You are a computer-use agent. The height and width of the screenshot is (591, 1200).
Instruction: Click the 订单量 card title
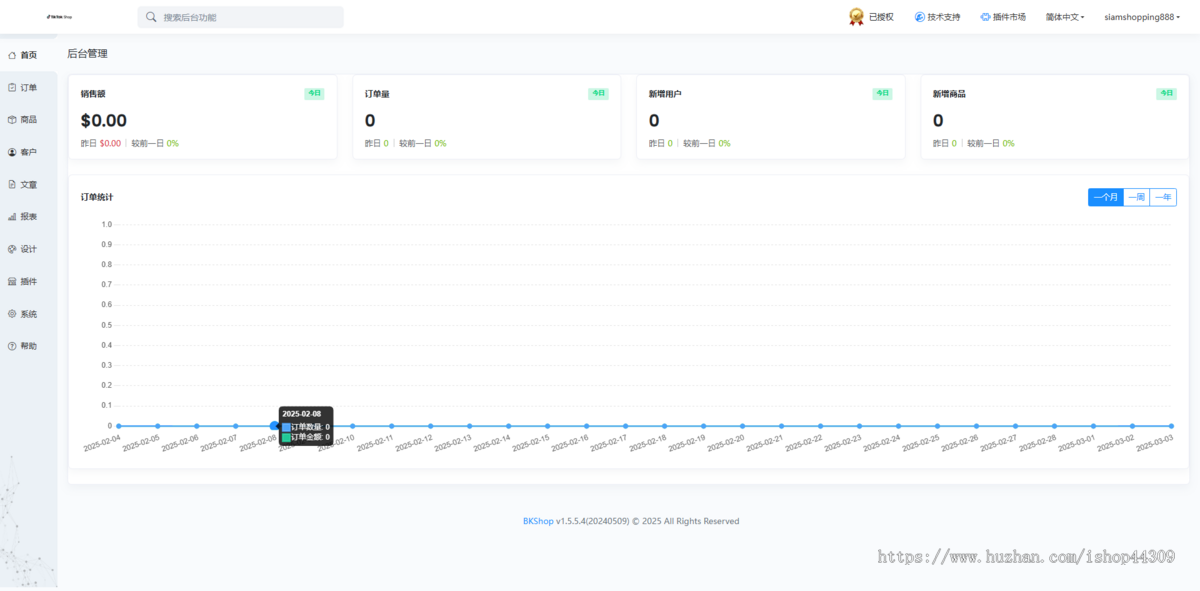pyautogui.click(x=377, y=94)
